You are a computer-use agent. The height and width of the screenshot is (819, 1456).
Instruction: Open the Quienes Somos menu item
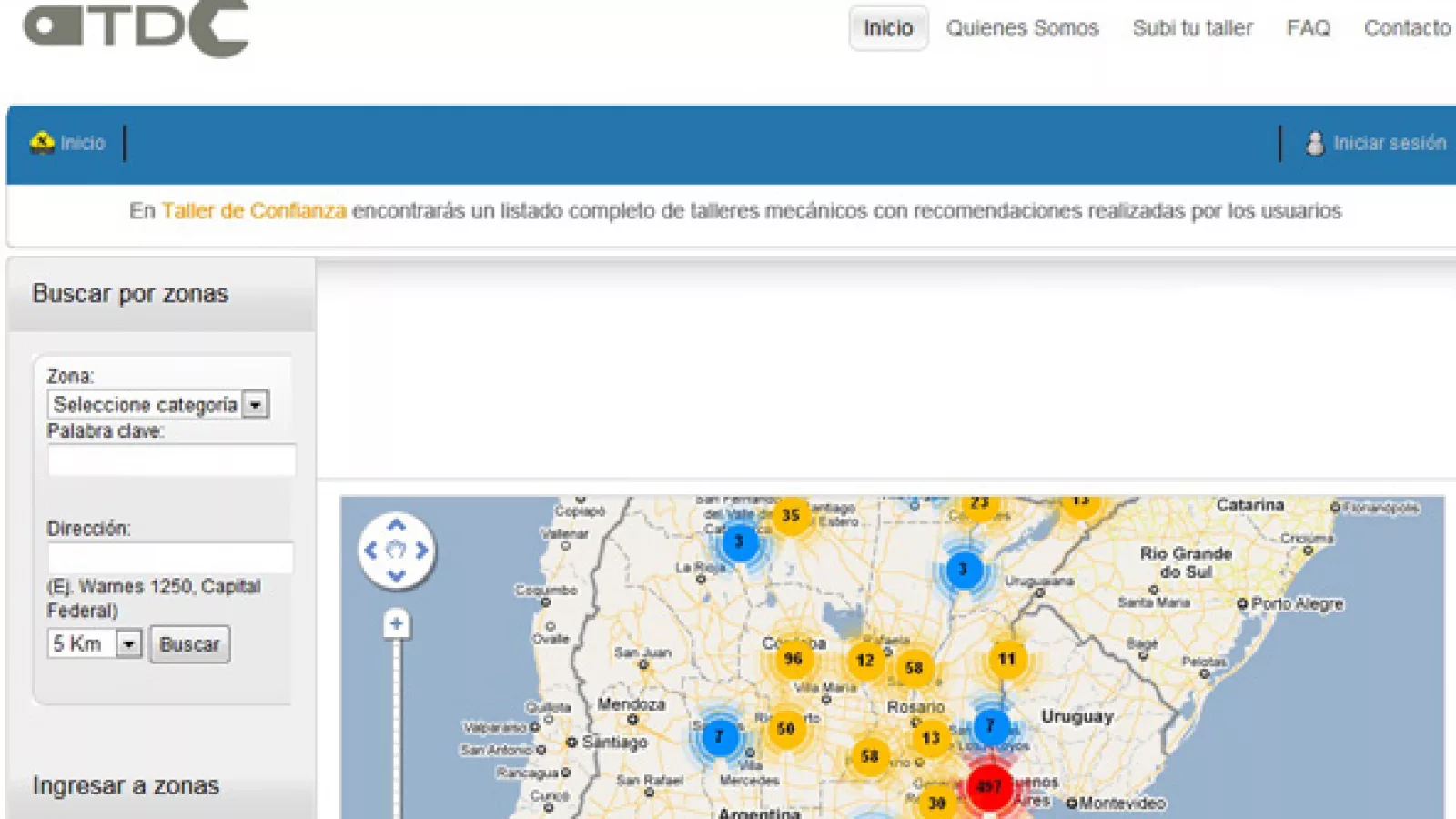[1022, 28]
